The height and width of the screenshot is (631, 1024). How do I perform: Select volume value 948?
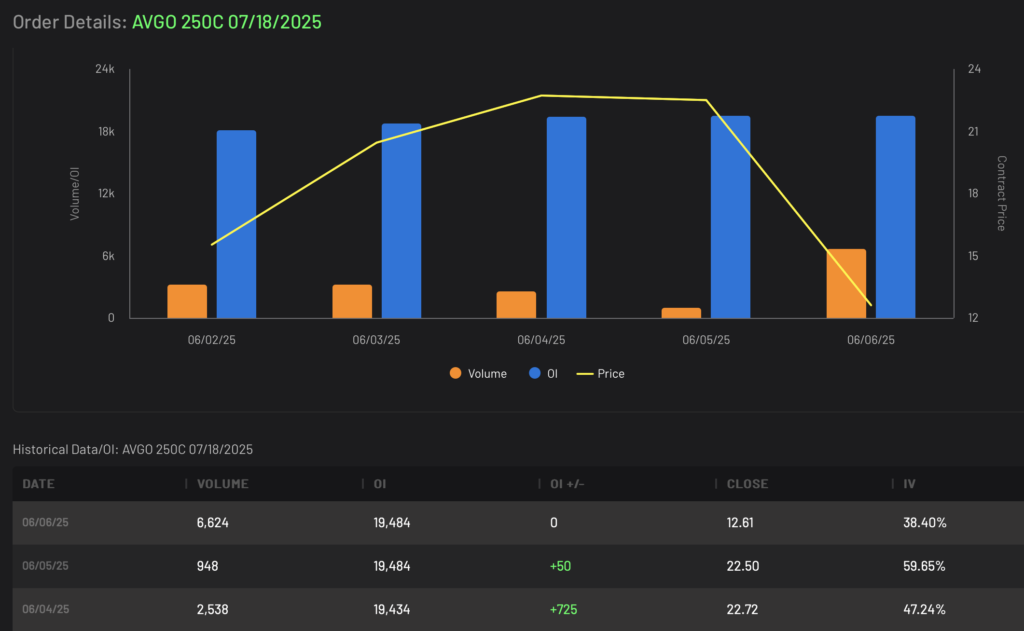click(208, 566)
